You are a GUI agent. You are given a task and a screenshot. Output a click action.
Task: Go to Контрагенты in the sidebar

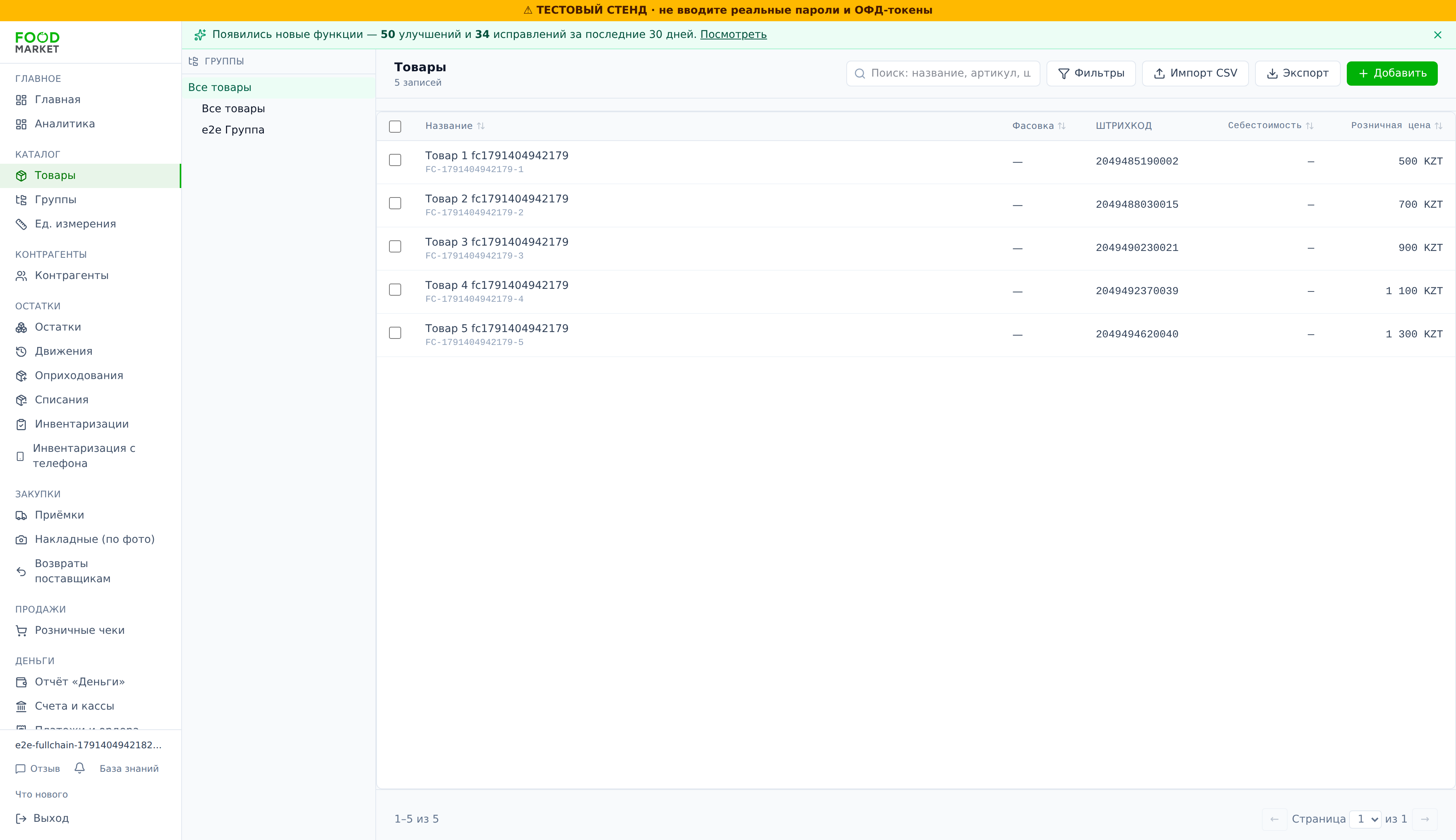point(72,275)
